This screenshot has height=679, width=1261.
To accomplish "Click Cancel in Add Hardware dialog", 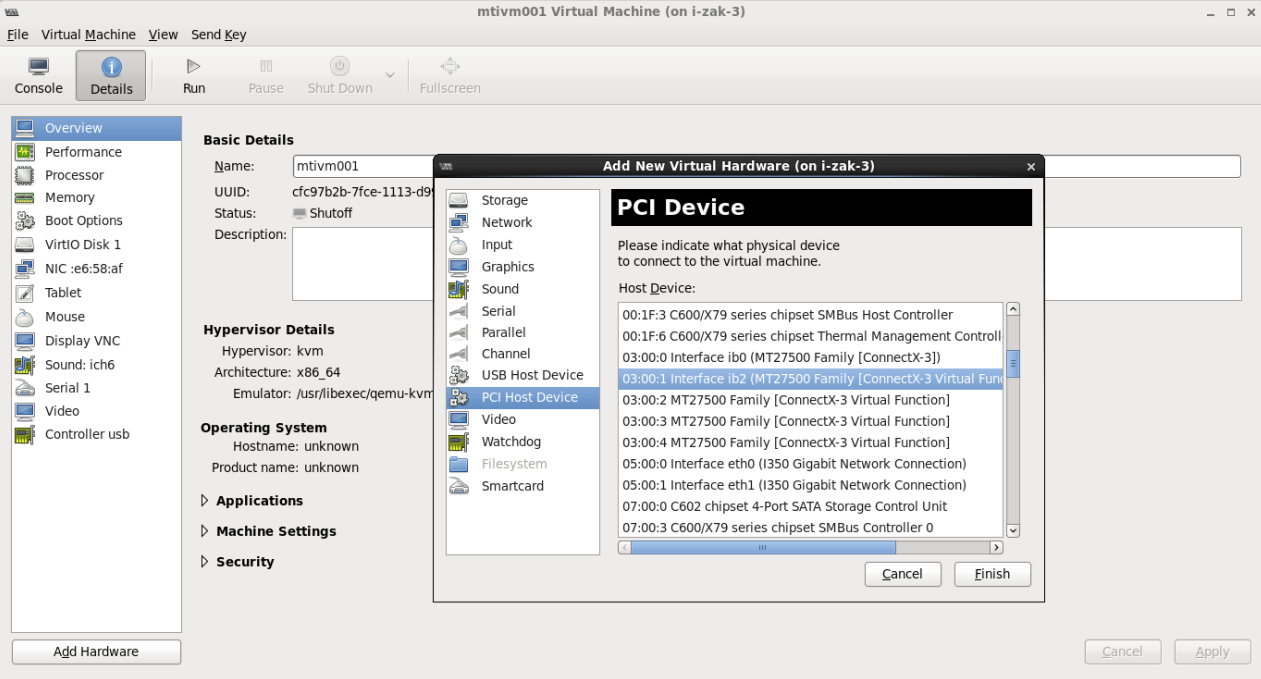I will [902, 574].
